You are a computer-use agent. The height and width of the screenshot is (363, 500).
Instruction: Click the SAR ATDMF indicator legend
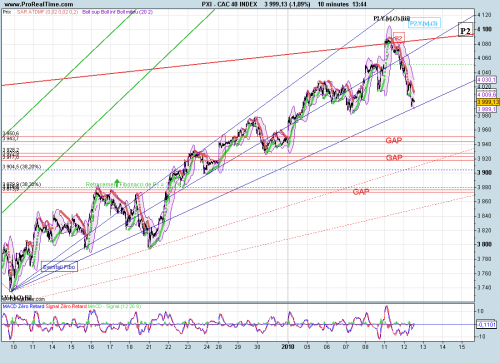pos(47,12)
